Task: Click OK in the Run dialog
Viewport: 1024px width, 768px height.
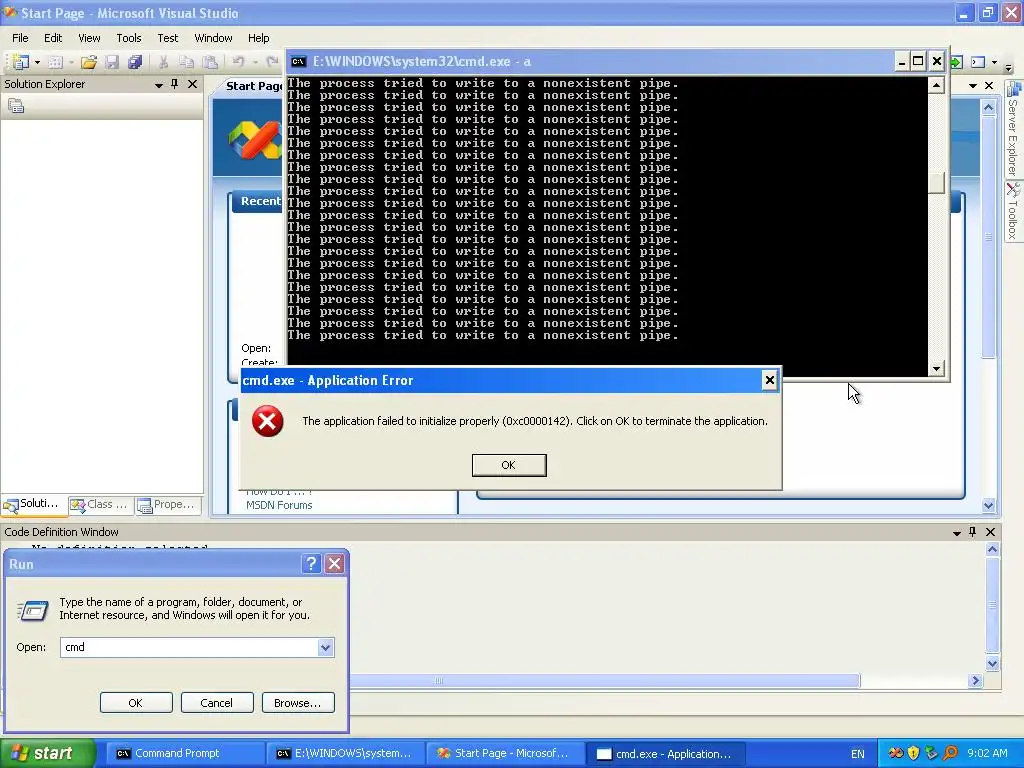Action: 136,703
